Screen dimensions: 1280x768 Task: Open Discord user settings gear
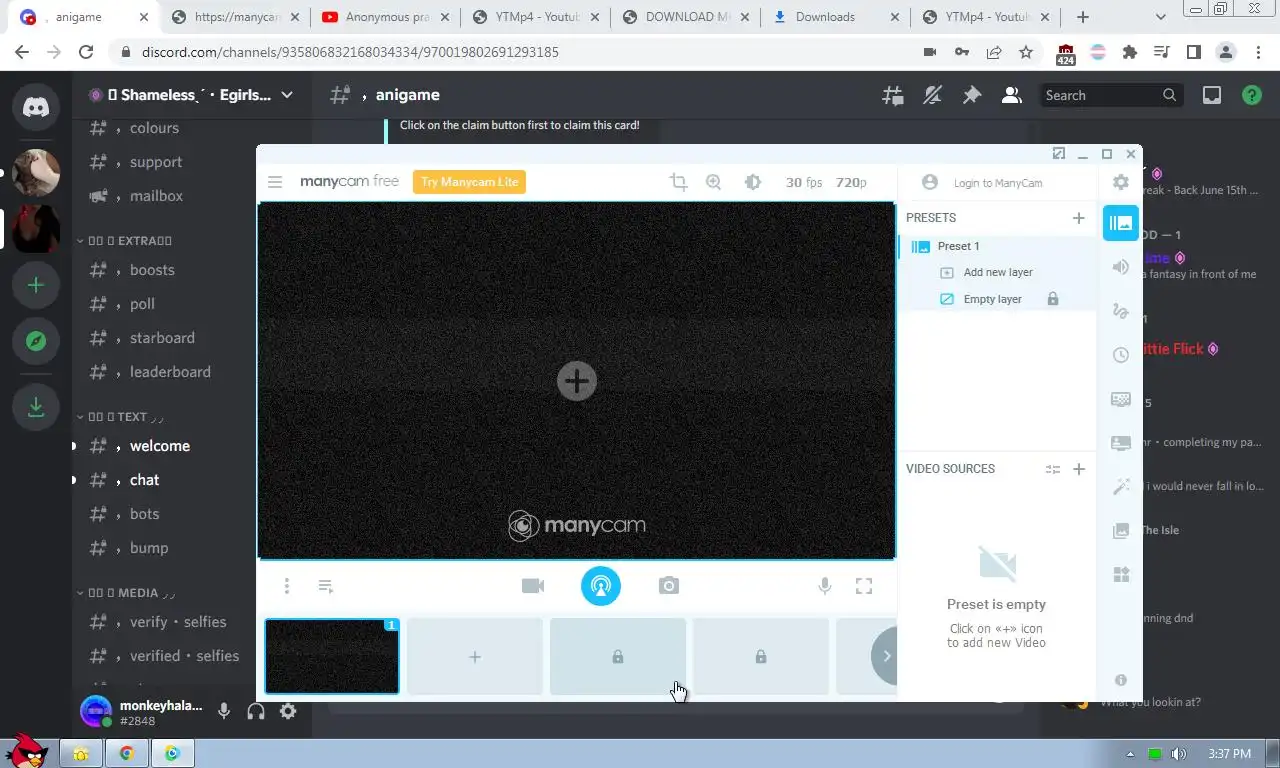pyautogui.click(x=288, y=711)
